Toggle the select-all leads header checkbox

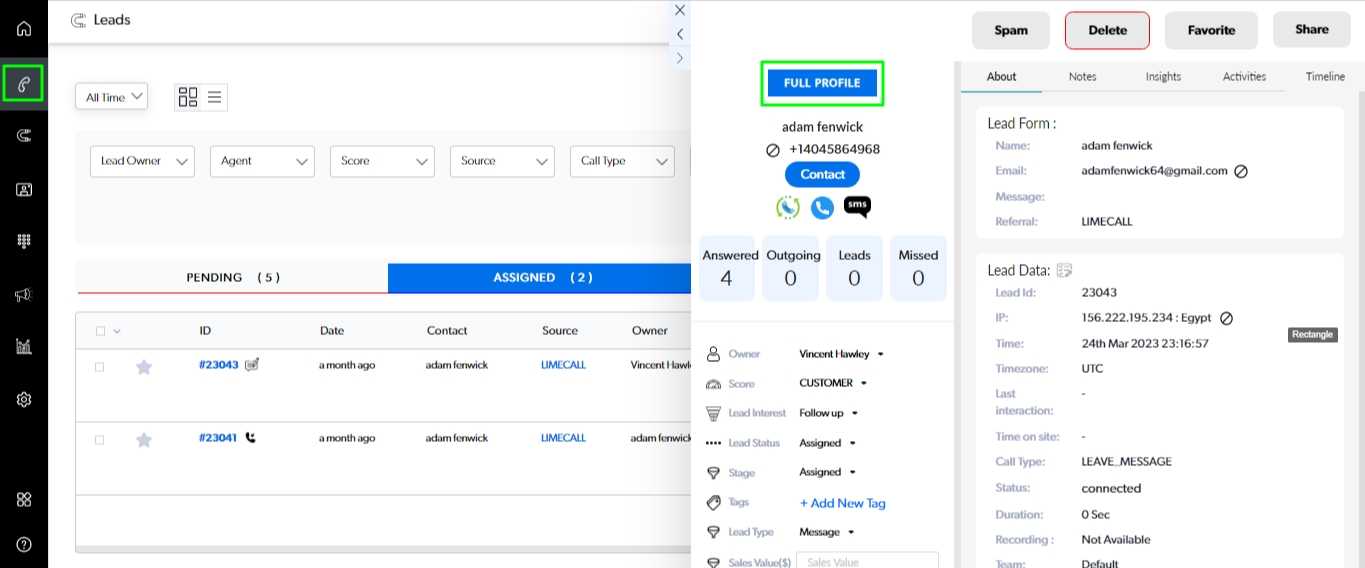[x=99, y=331]
